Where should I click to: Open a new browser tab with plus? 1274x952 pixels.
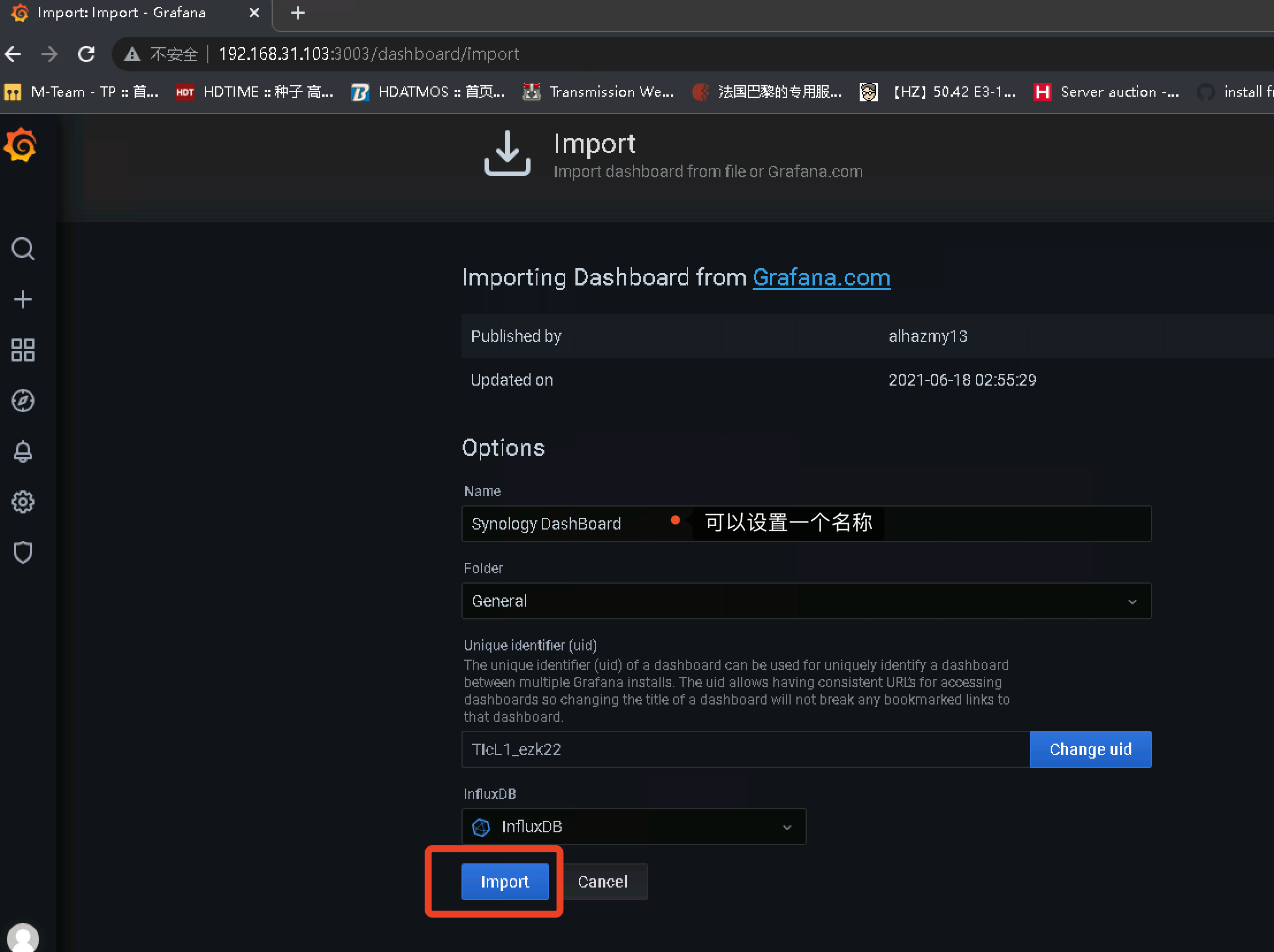(x=297, y=13)
